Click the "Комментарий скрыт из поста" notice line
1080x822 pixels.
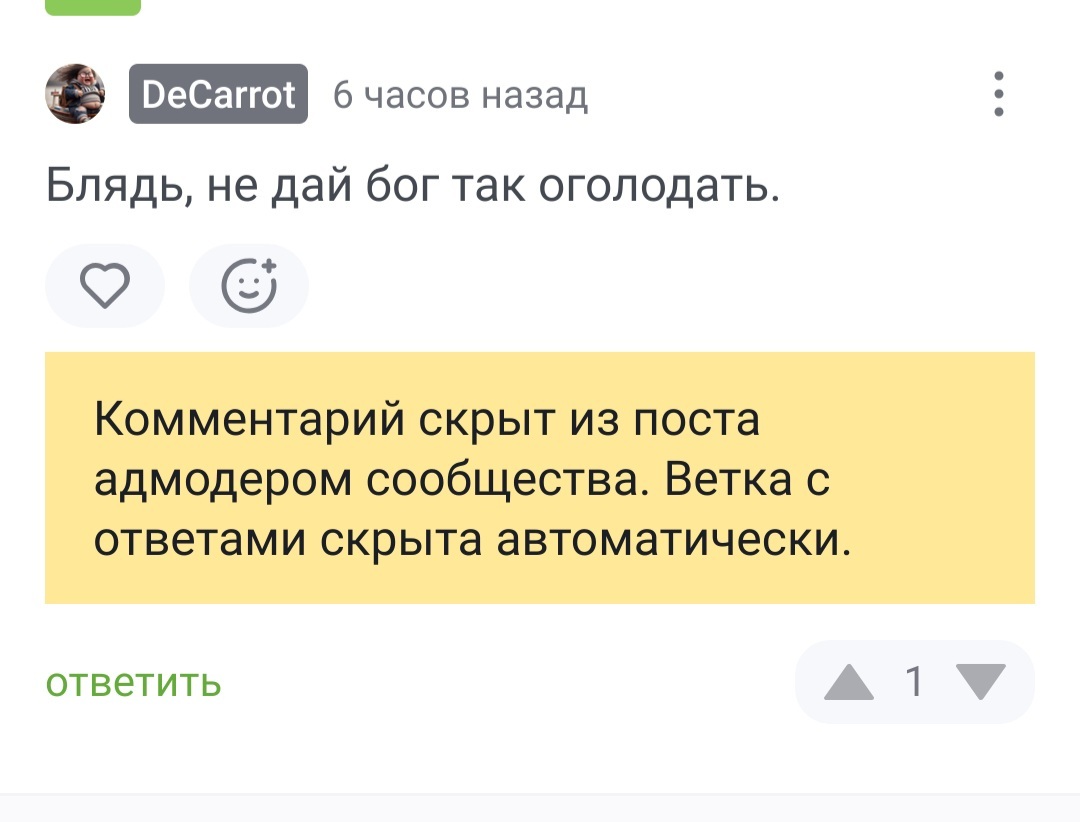[427, 420]
